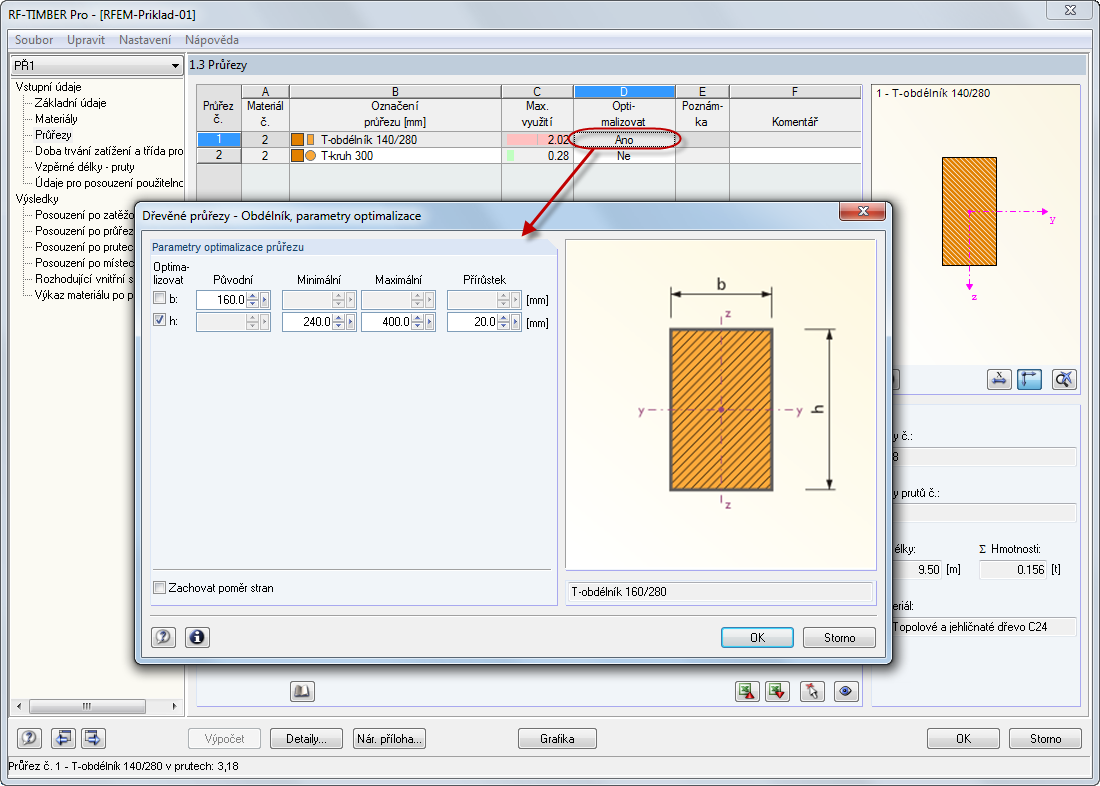Open help via bottom-left question-mark icon in main window
Viewport: 1100px width, 786px height.
tap(29, 738)
